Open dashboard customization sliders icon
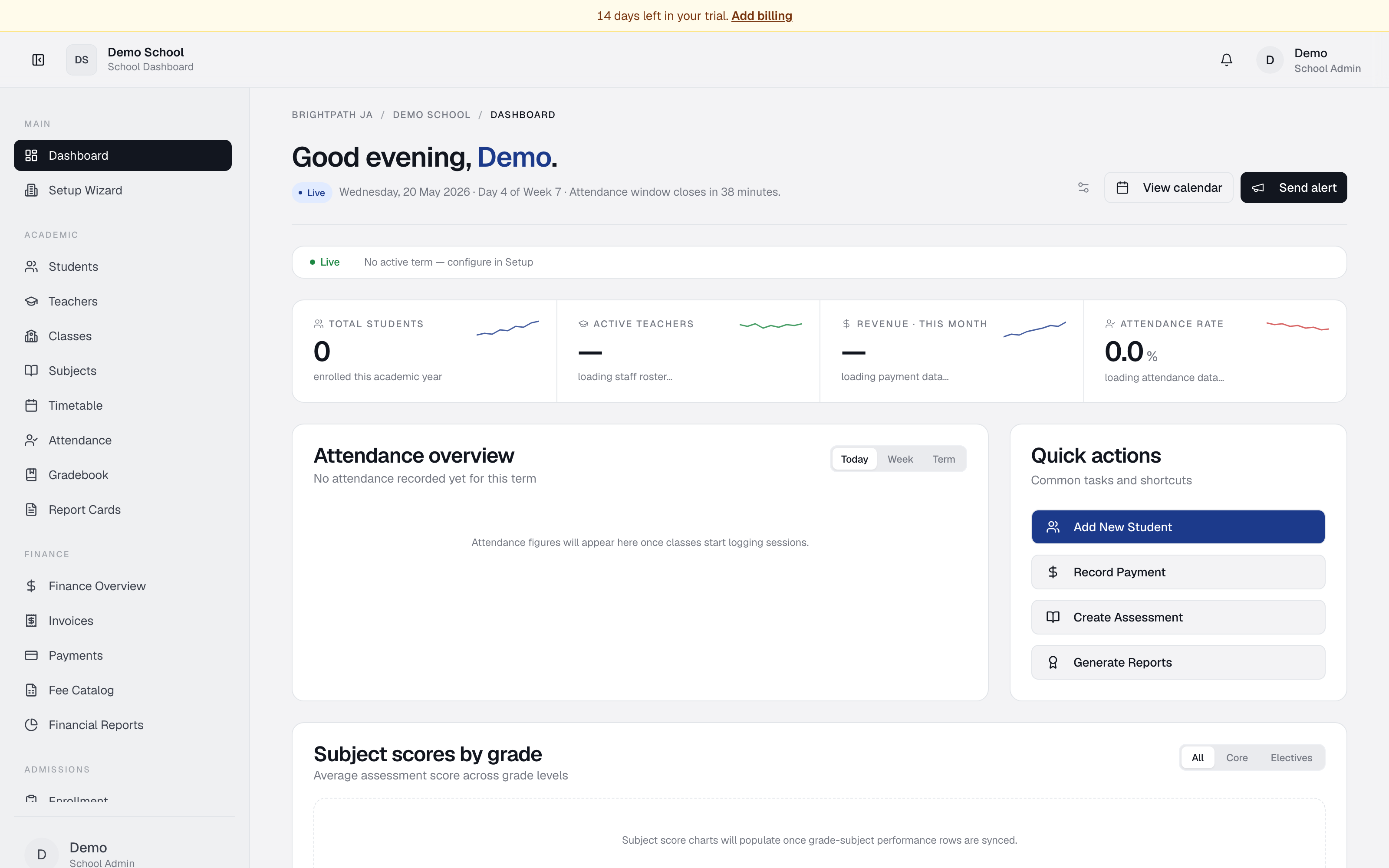 click(x=1083, y=188)
